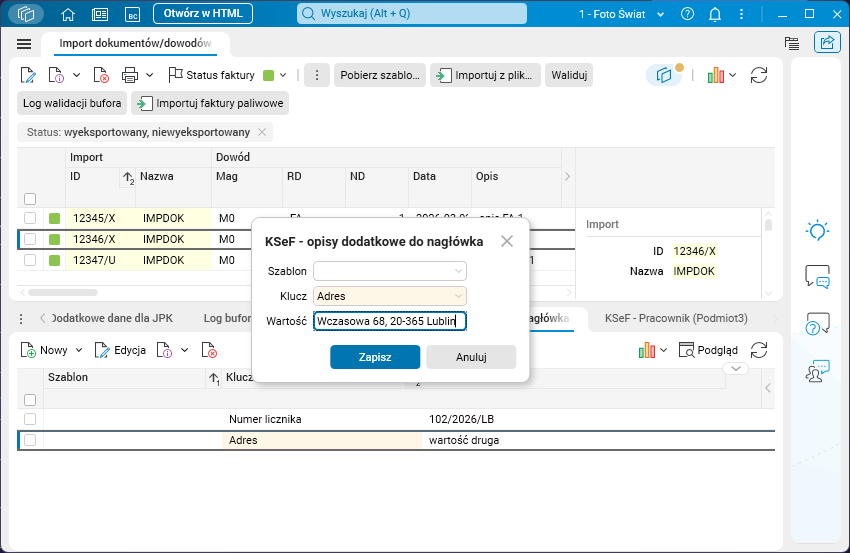Viewport: 850px width, 553px height.
Task: Switch to KSeF - Pracownik (Podmiot3) tab
Action: [676, 318]
